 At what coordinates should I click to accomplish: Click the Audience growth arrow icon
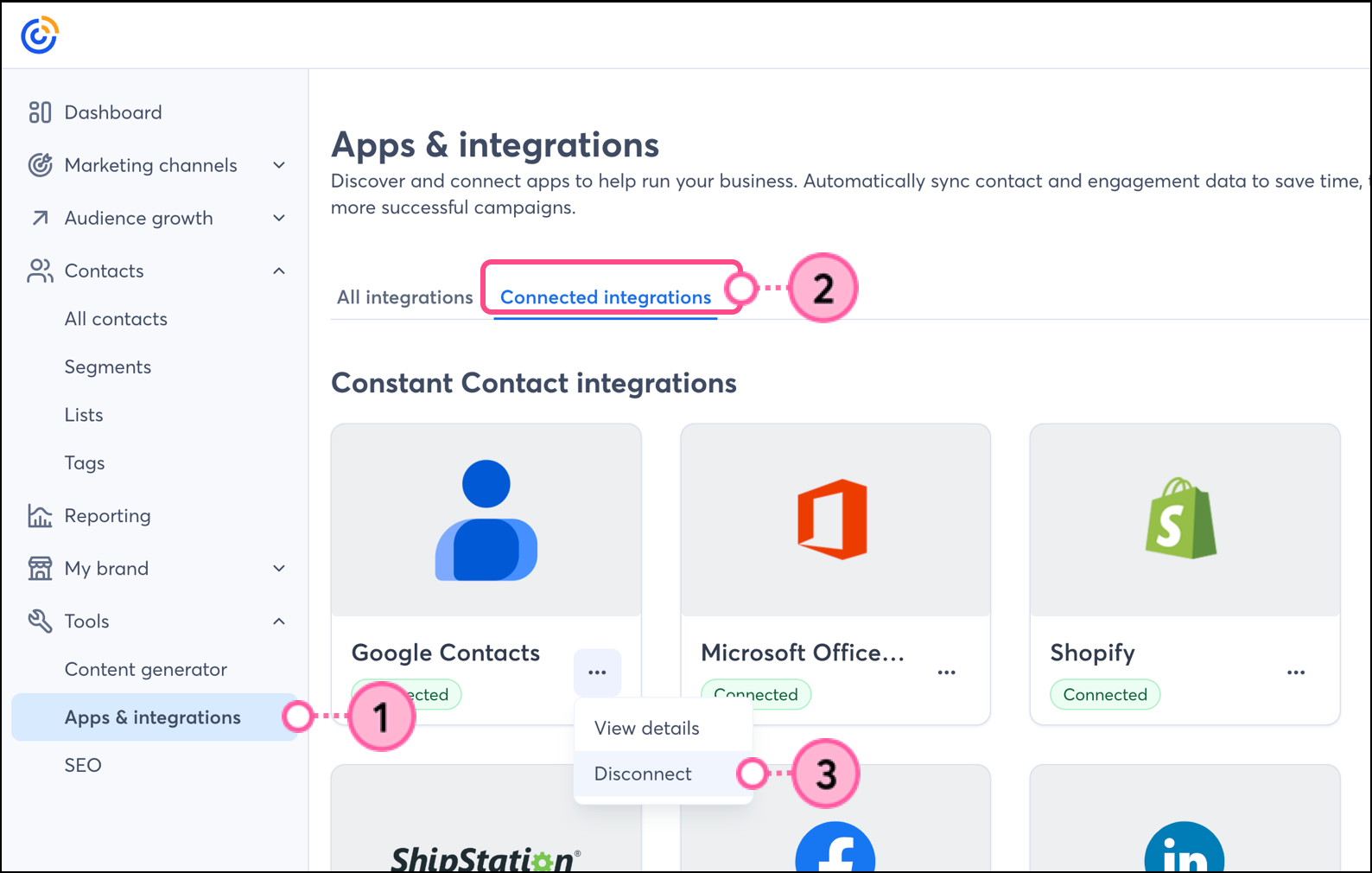40,218
